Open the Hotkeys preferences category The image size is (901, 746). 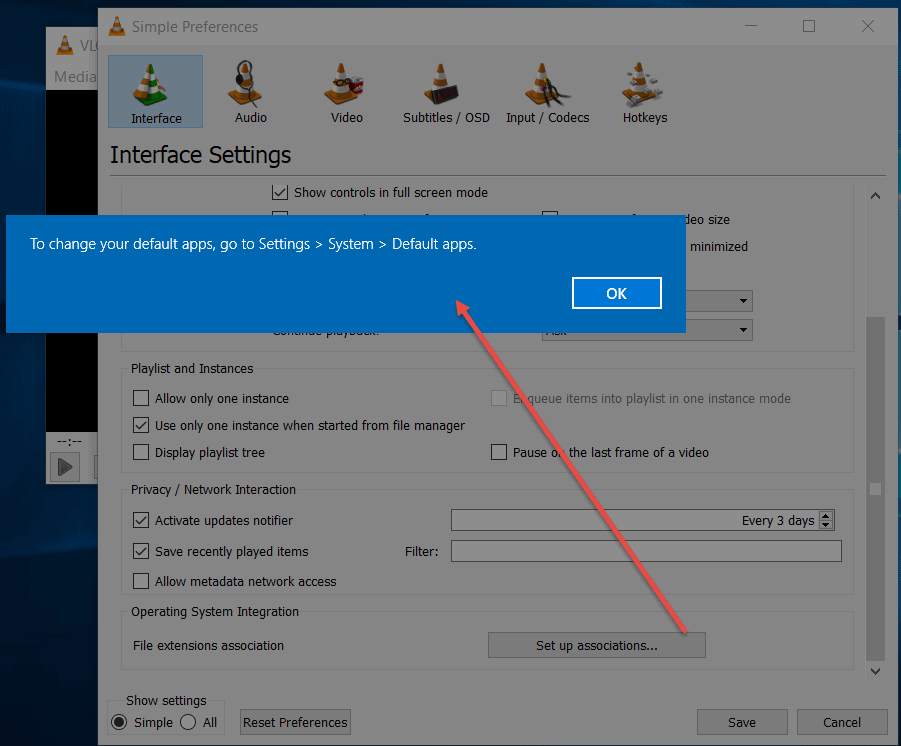coord(645,91)
